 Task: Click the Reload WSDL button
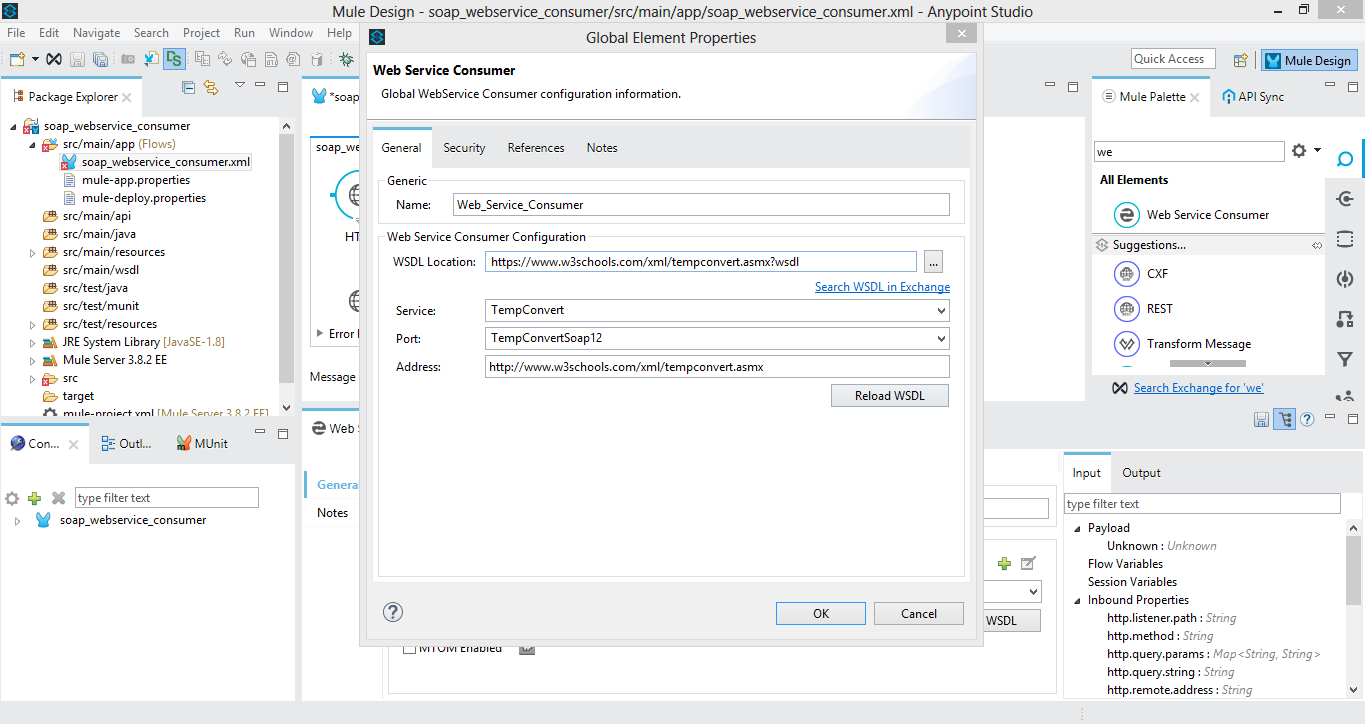pyautogui.click(x=890, y=395)
